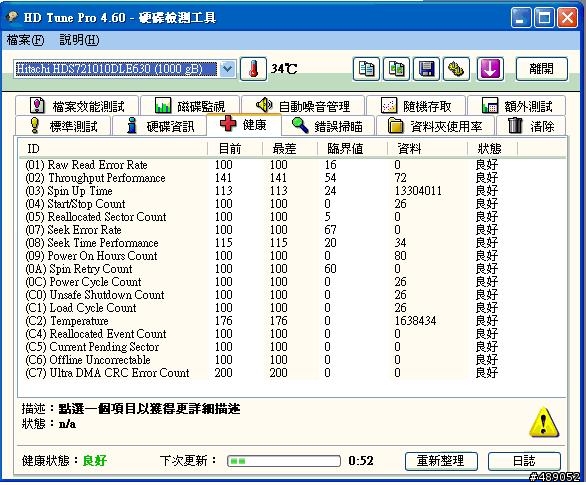Click the 34°C temperature reading
The width and height of the screenshot is (586, 485).
pyautogui.click(x=284, y=69)
